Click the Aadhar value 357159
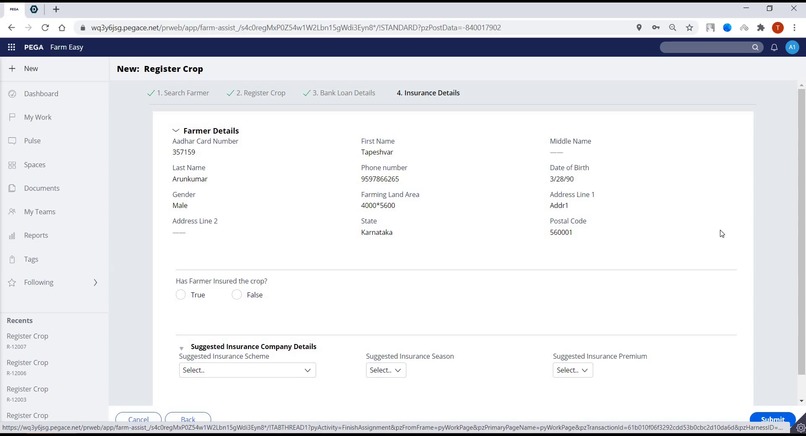This screenshot has height=436, width=806. point(184,152)
